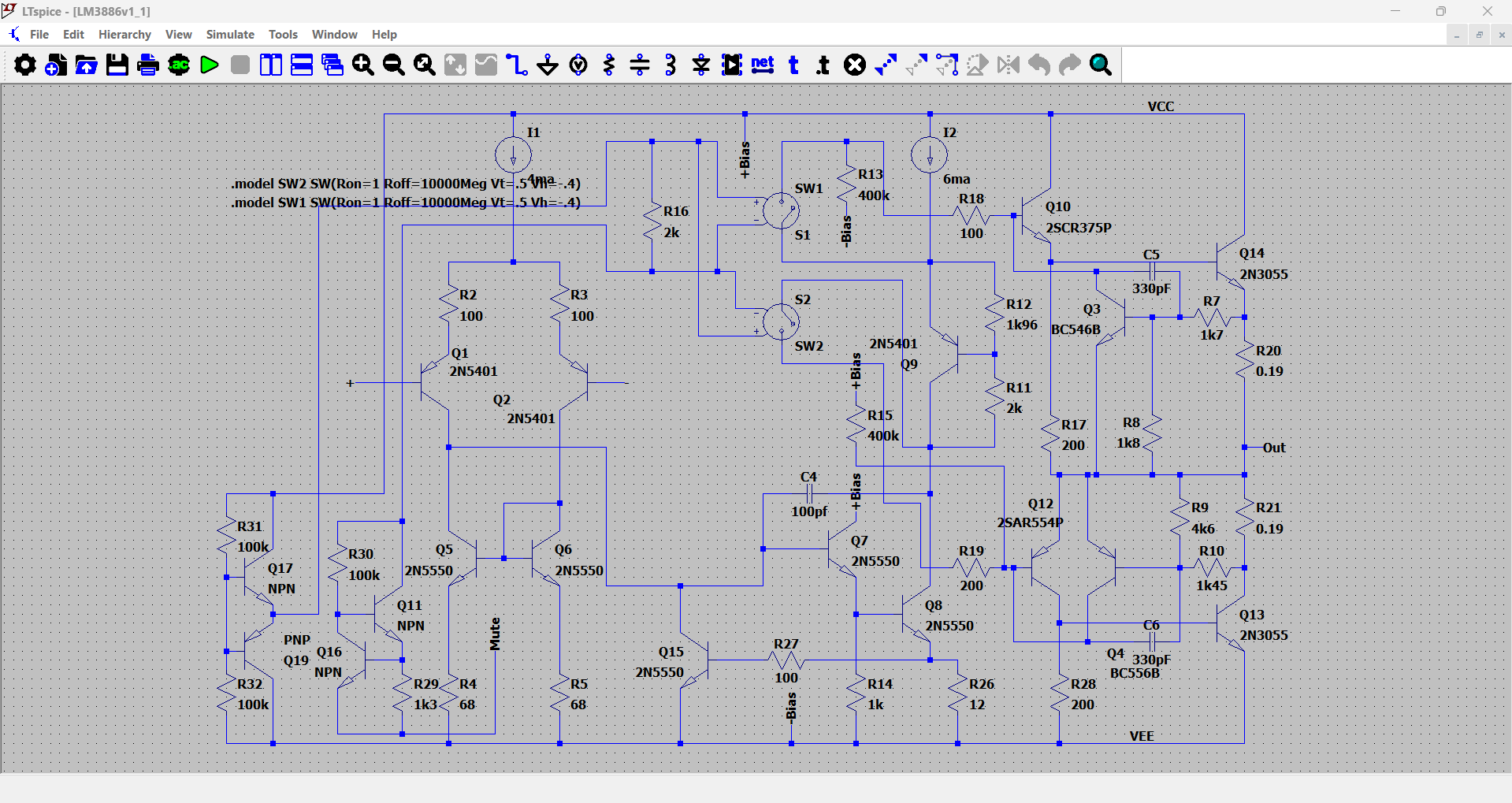Click the 'VCC' net label
The image size is (1512, 803).
click(1161, 106)
